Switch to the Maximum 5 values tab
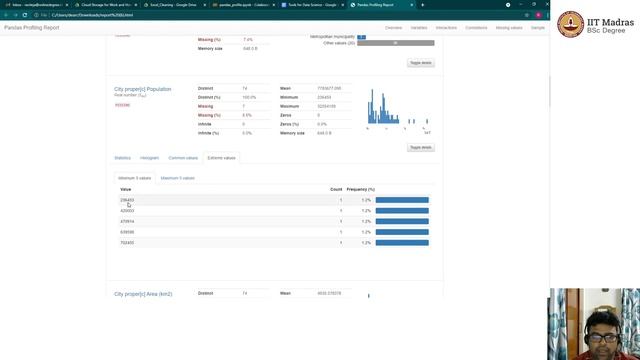Image resolution: width=640 pixels, height=360 pixels. (x=178, y=178)
